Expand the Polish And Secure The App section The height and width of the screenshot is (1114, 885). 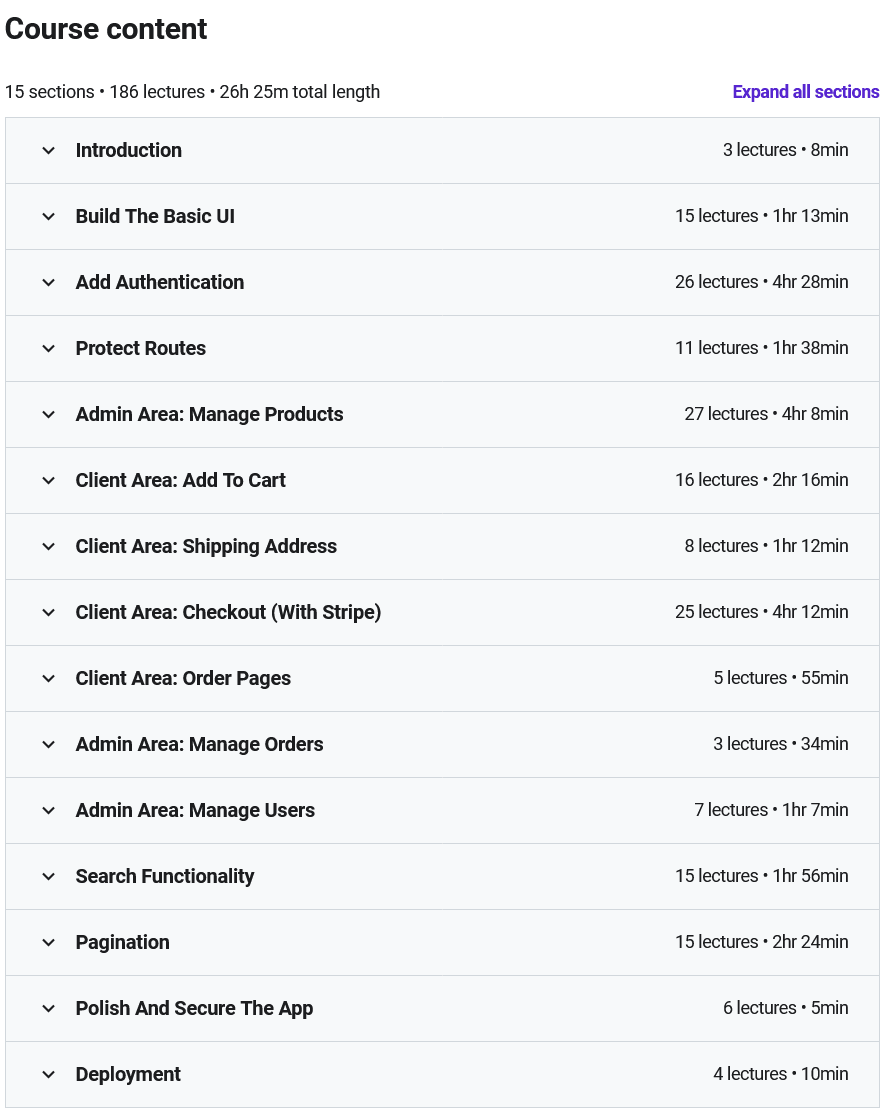(x=194, y=1008)
